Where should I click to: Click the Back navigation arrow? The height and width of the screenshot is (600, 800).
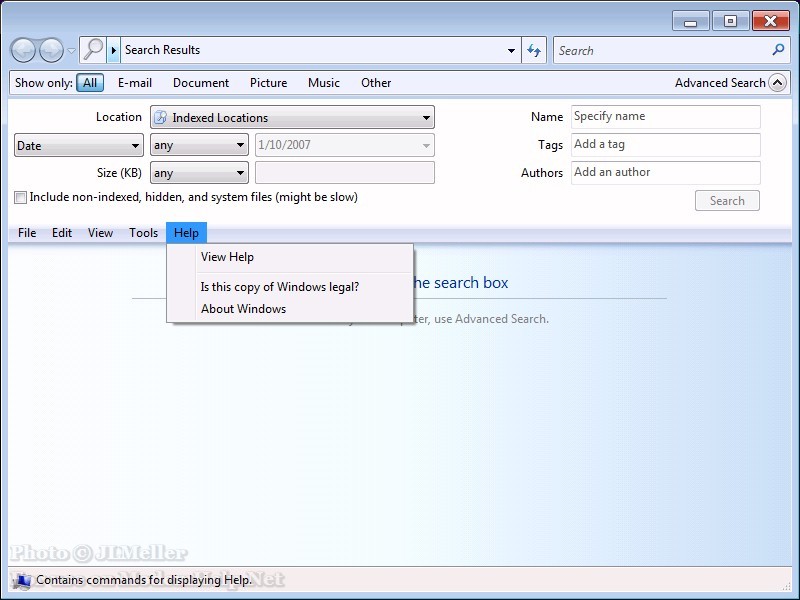click(x=24, y=50)
